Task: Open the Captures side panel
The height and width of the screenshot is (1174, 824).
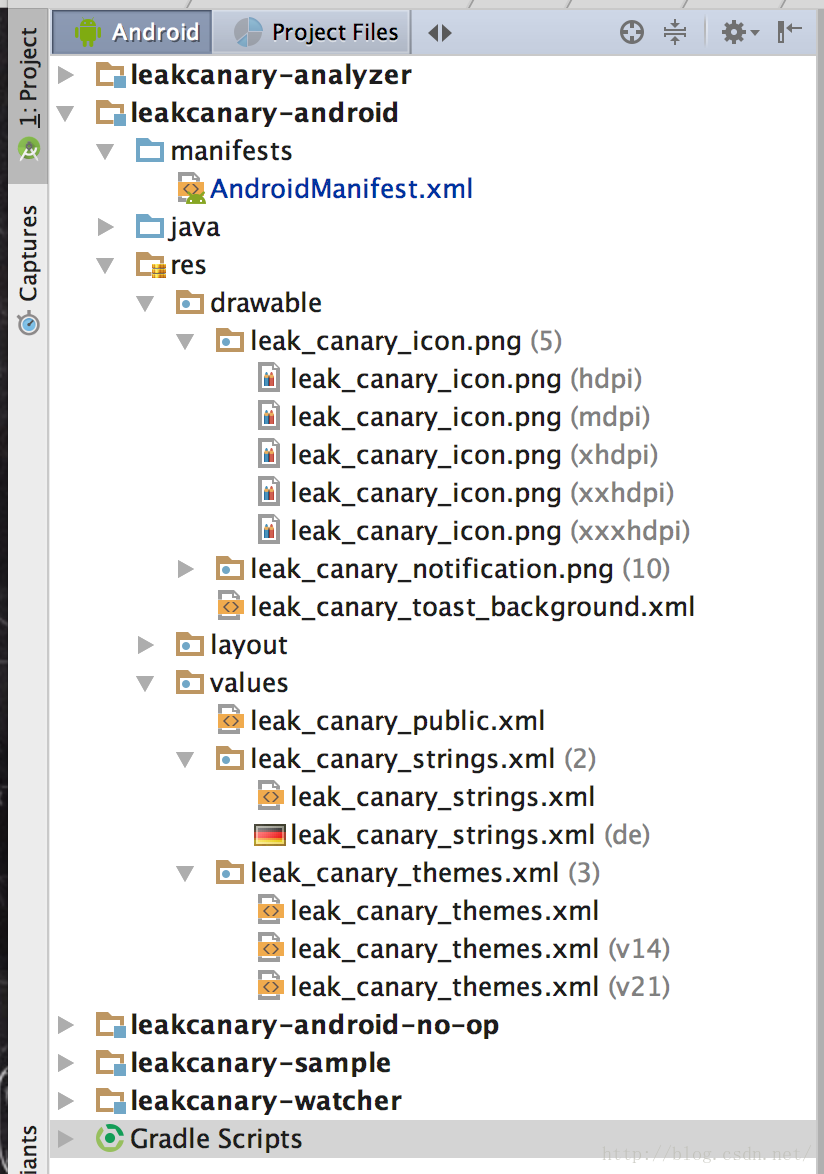Action: point(28,268)
